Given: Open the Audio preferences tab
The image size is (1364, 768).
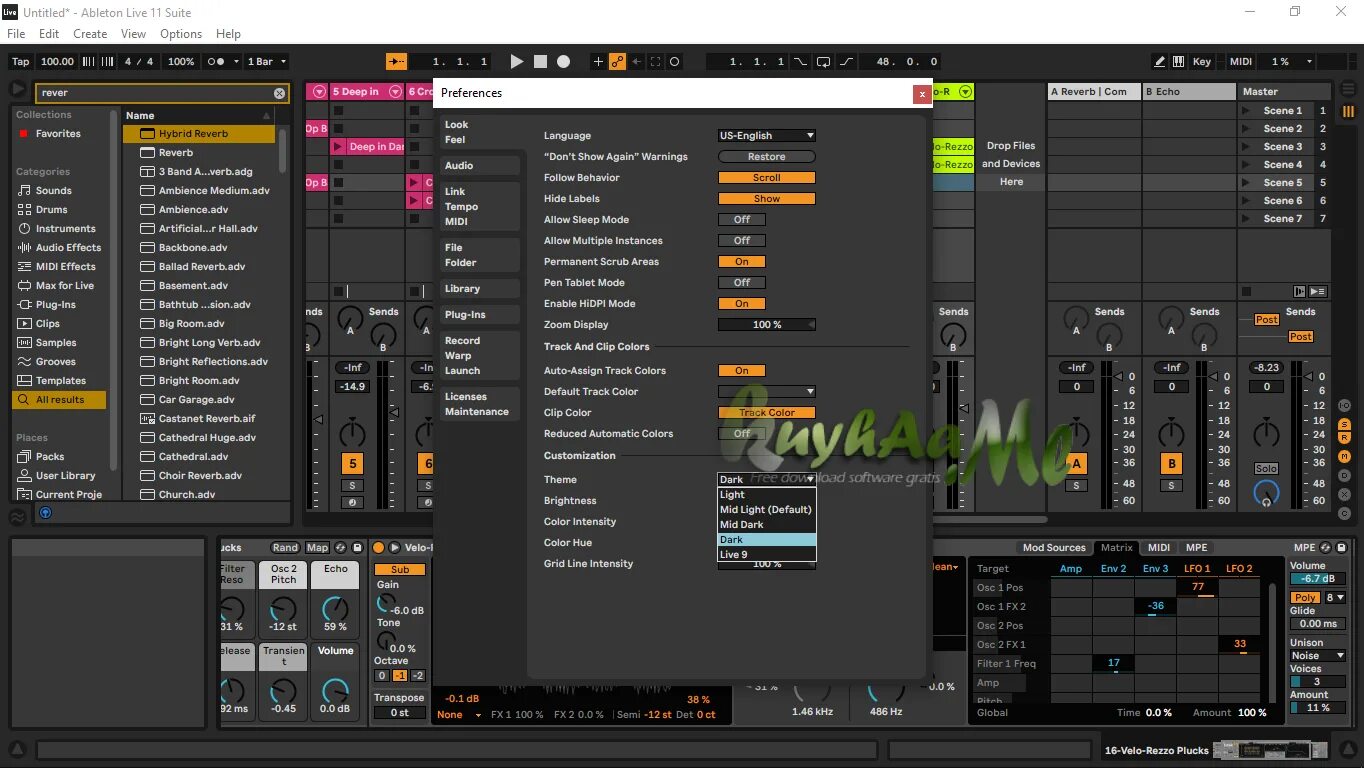Looking at the screenshot, I should 480,166.
